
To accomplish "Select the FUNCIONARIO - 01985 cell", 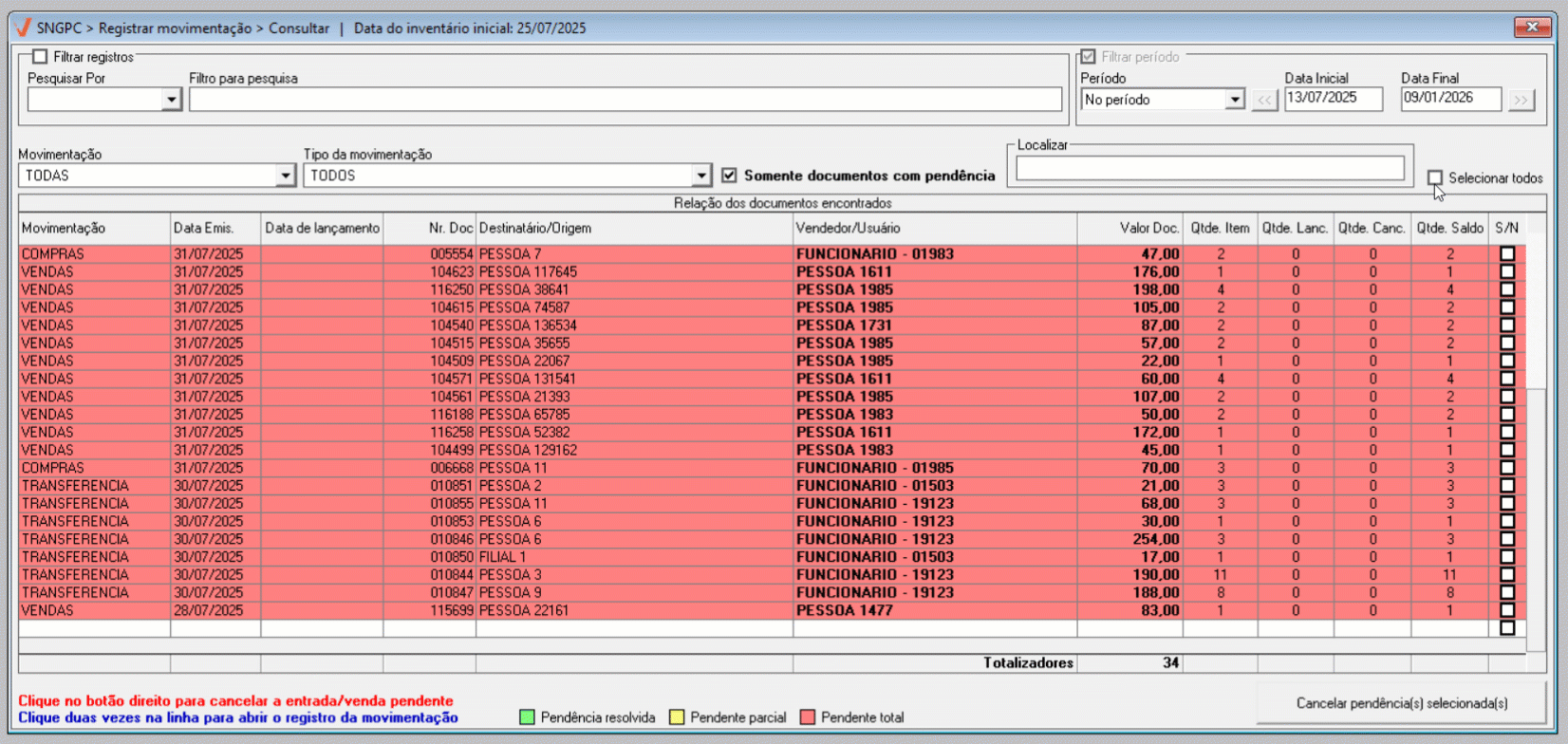I will (935, 468).
